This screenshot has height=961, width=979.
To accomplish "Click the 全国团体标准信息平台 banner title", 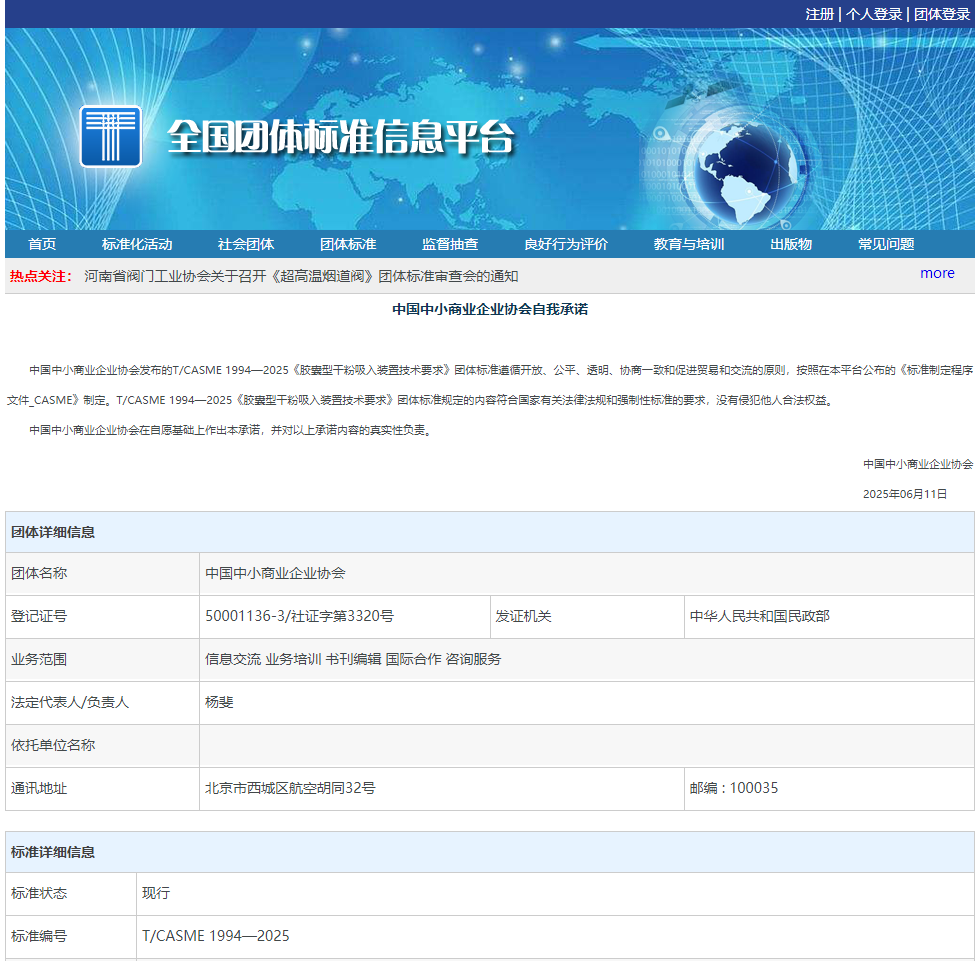I will [x=340, y=137].
